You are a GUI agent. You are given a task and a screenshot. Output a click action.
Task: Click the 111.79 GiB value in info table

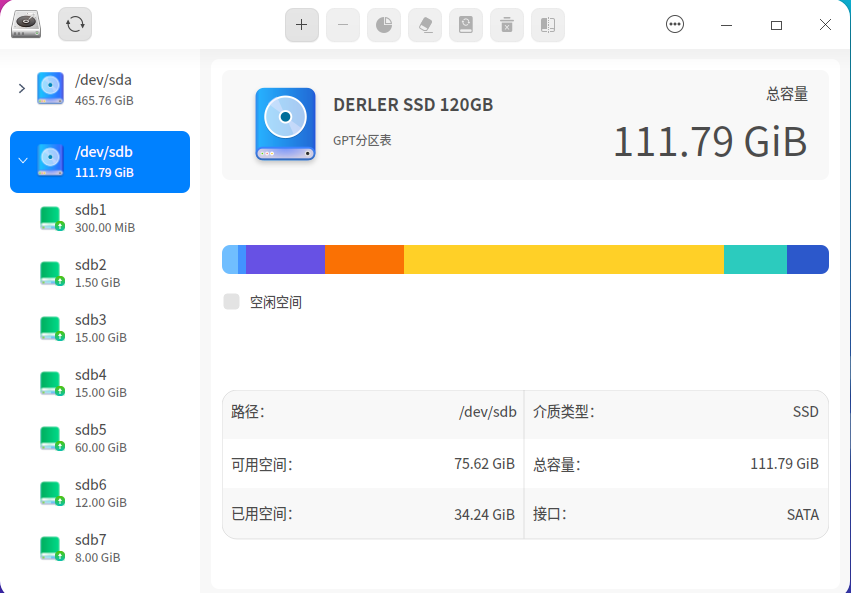(x=784, y=464)
